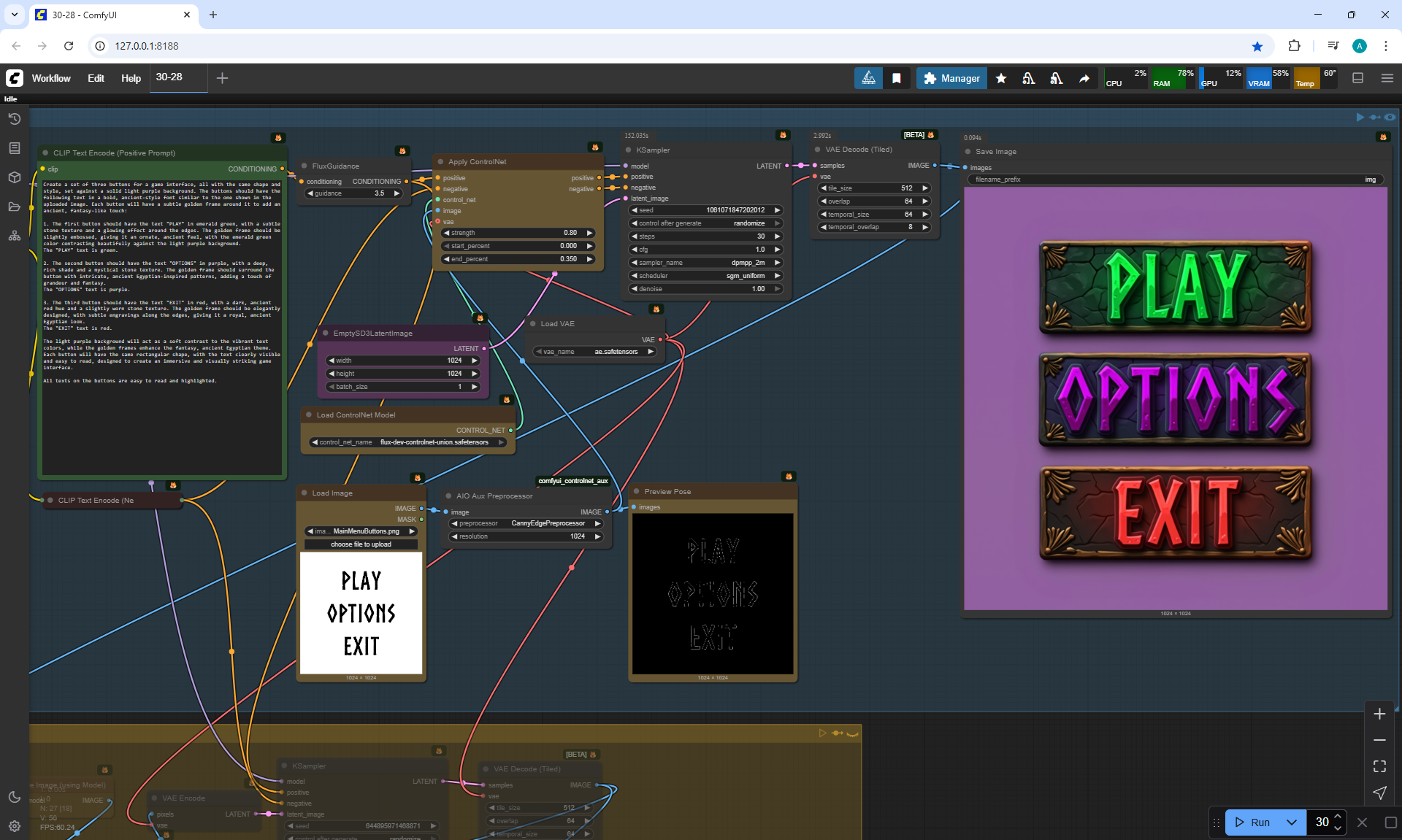Click the queue history sidebar icon
The image size is (1402, 840).
coord(14,119)
